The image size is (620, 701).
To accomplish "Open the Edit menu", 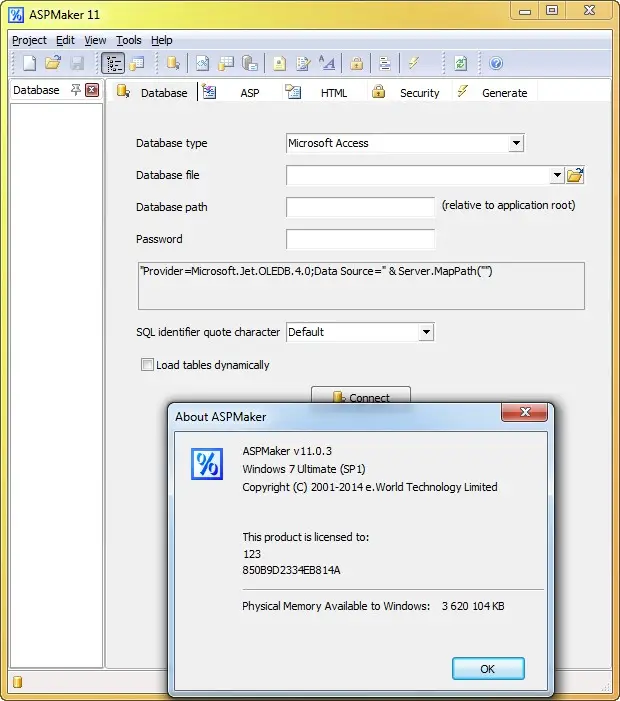I will (65, 40).
